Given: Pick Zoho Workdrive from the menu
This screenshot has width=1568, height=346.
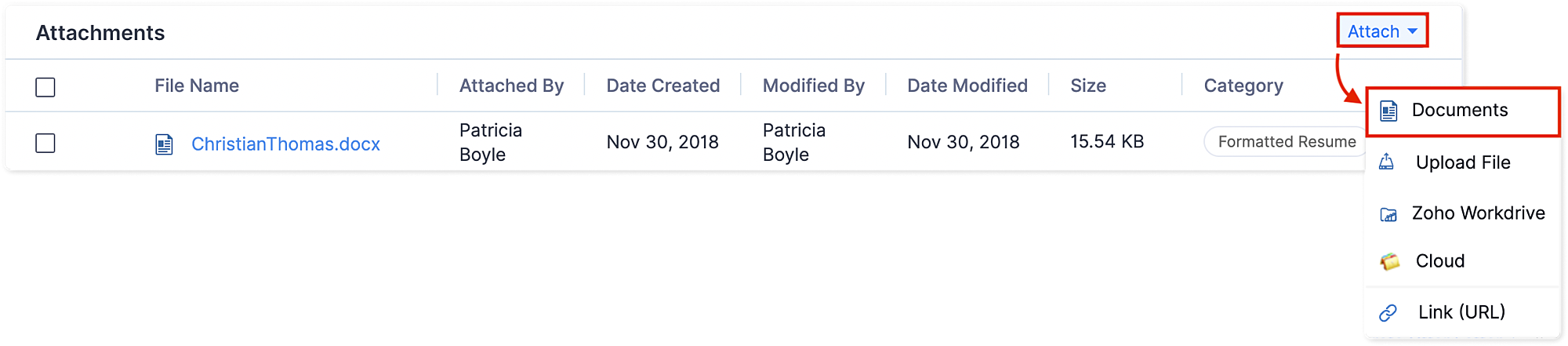Looking at the screenshot, I should tap(1478, 213).
